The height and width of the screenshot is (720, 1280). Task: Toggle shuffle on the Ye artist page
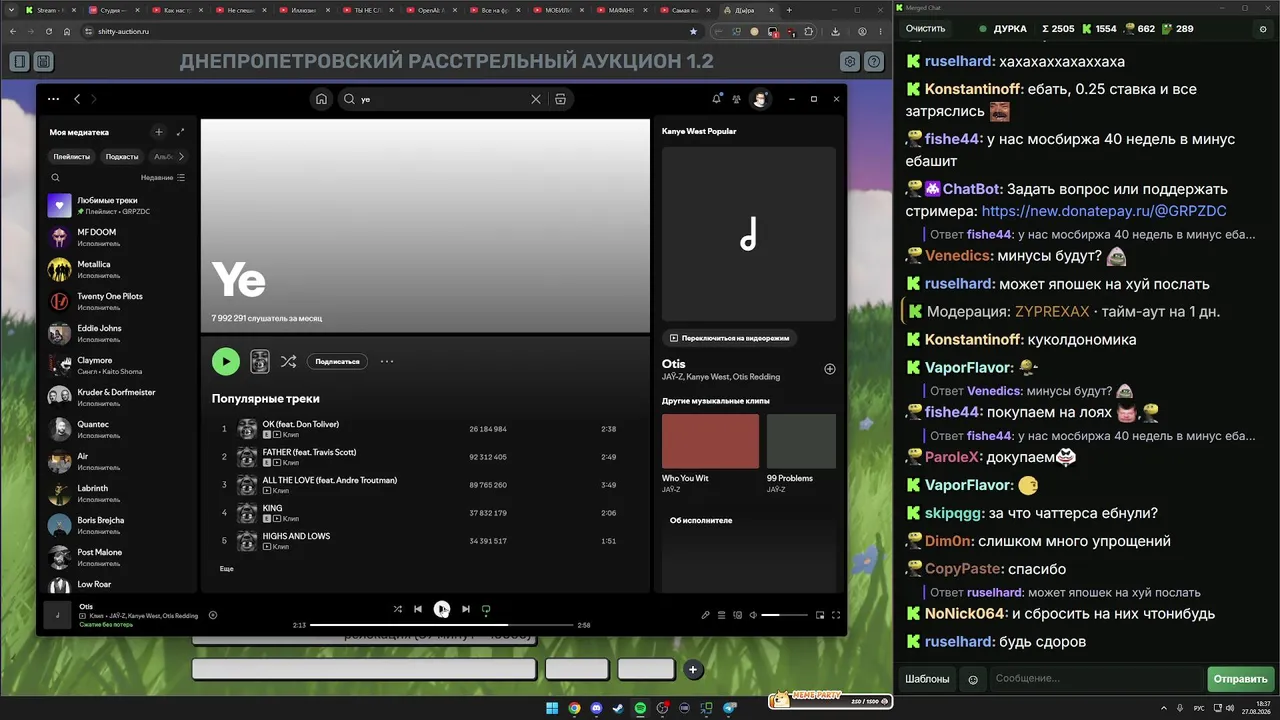click(x=288, y=362)
